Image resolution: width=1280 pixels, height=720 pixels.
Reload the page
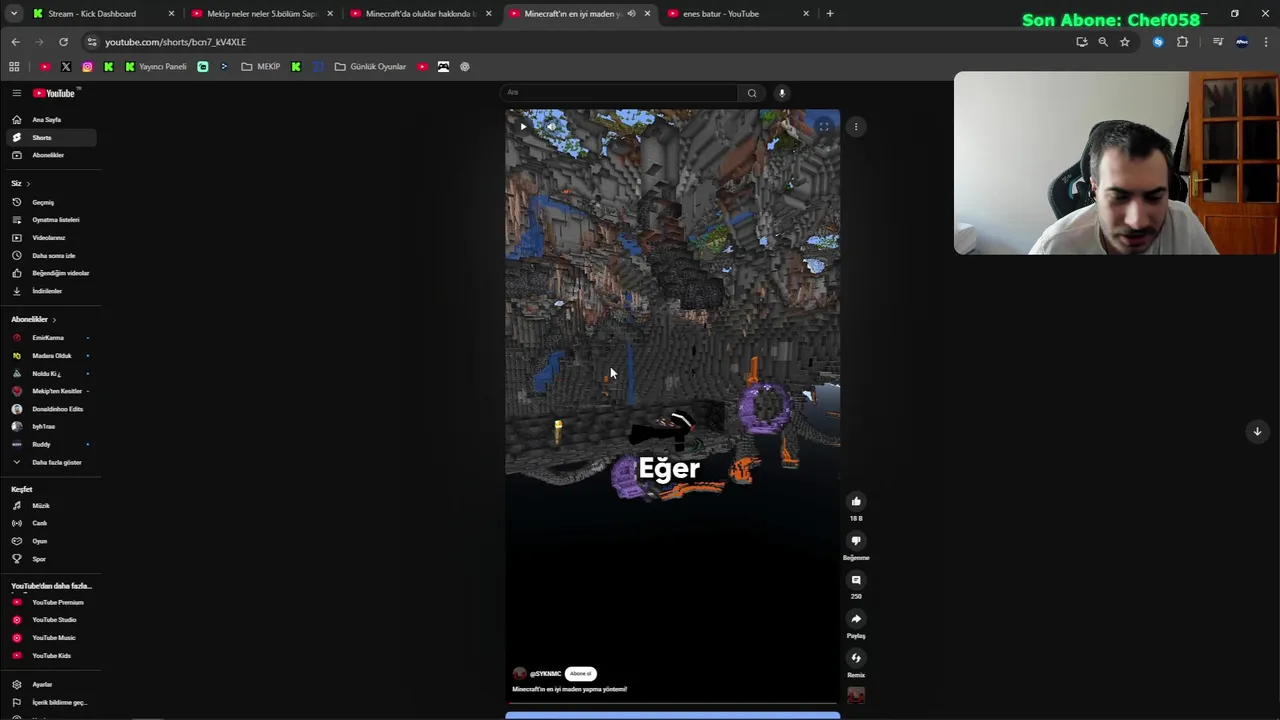(63, 42)
